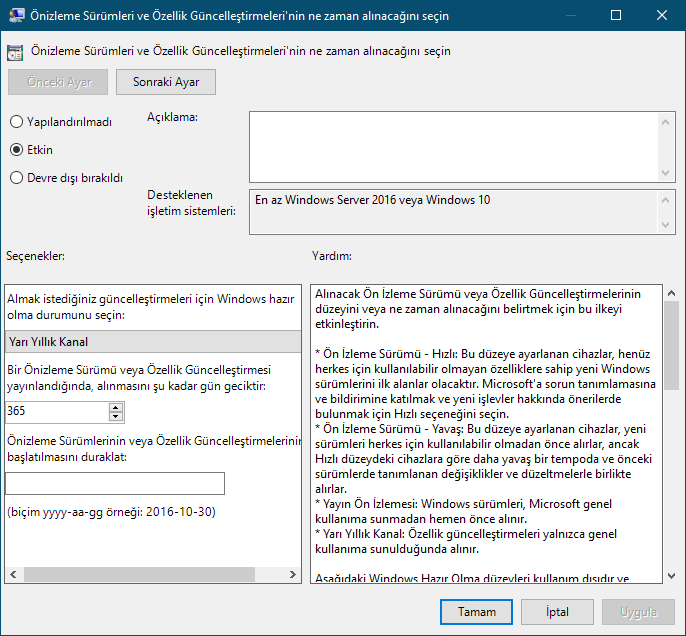Click the policy setting icon beside the heading
The height and width of the screenshot is (636, 686).
pos(15,52)
